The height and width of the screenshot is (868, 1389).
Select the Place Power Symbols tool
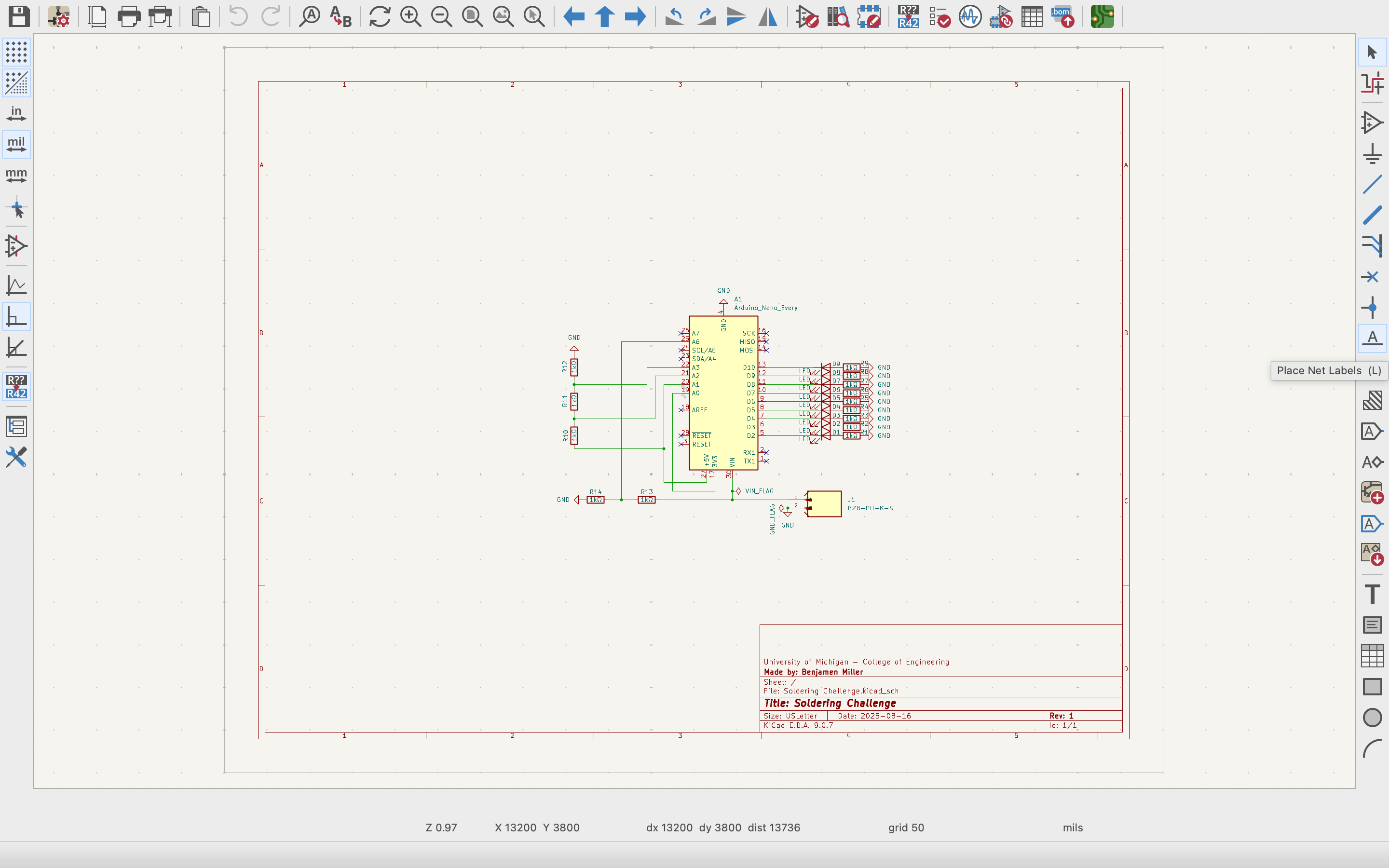click(1372, 154)
